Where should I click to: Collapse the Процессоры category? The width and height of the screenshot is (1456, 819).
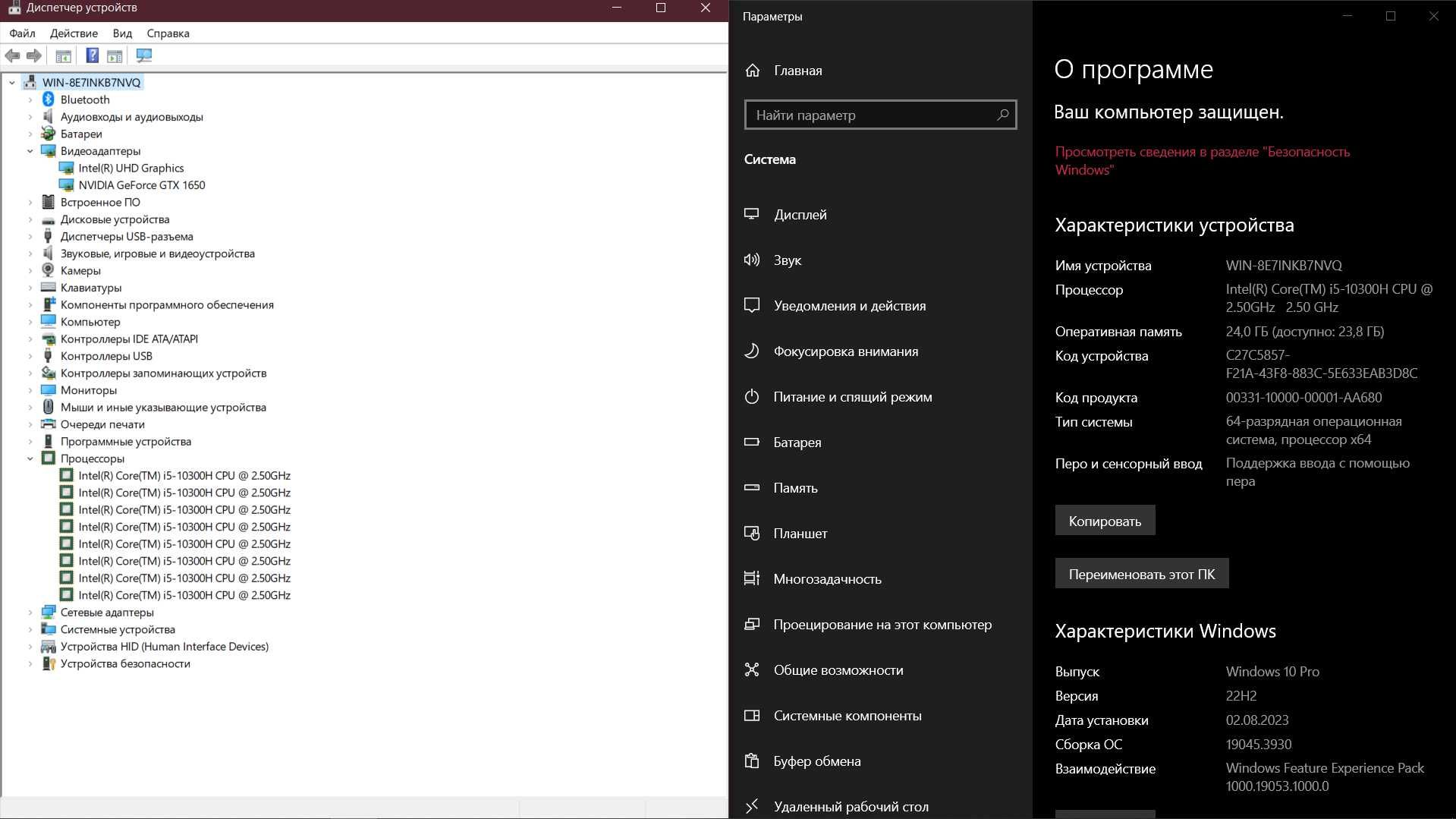30,458
